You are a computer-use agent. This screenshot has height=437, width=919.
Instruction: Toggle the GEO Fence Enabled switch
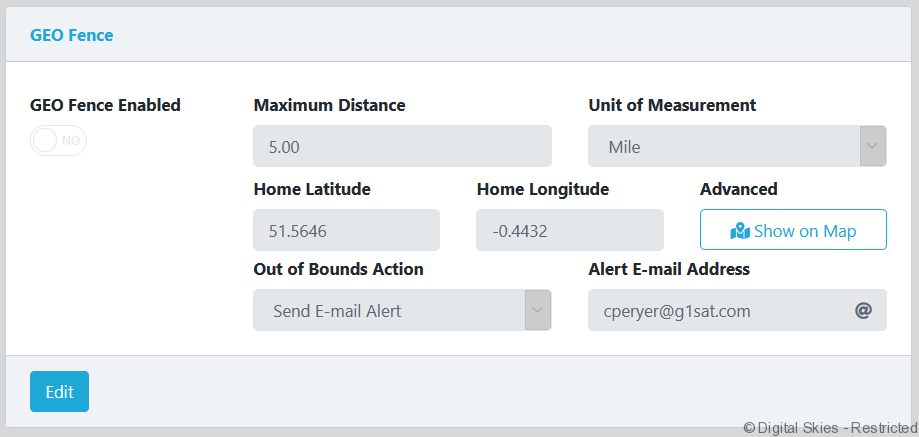pyautogui.click(x=59, y=141)
